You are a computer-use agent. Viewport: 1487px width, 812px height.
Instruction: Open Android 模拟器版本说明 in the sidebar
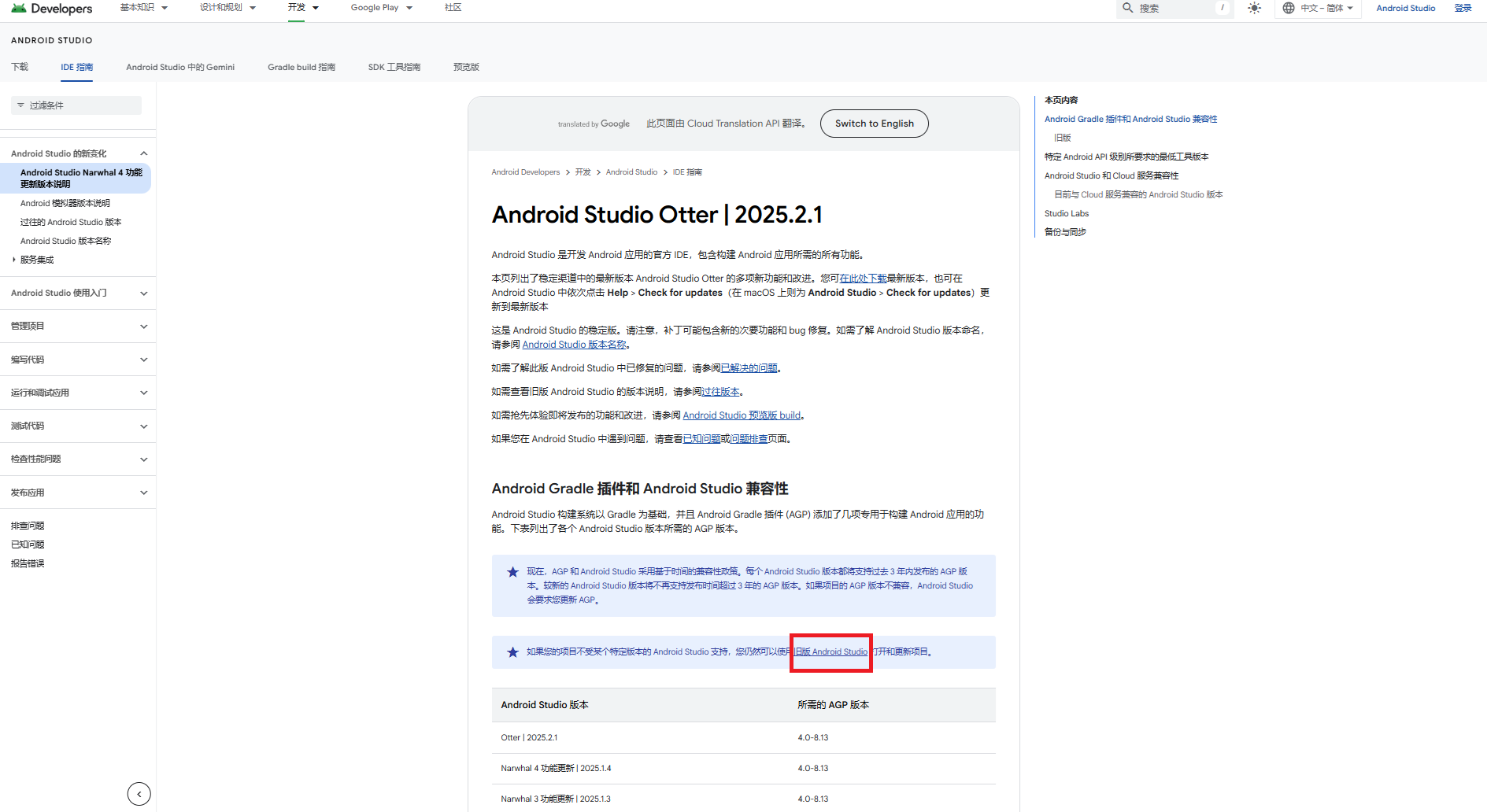pyautogui.click(x=65, y=203)
